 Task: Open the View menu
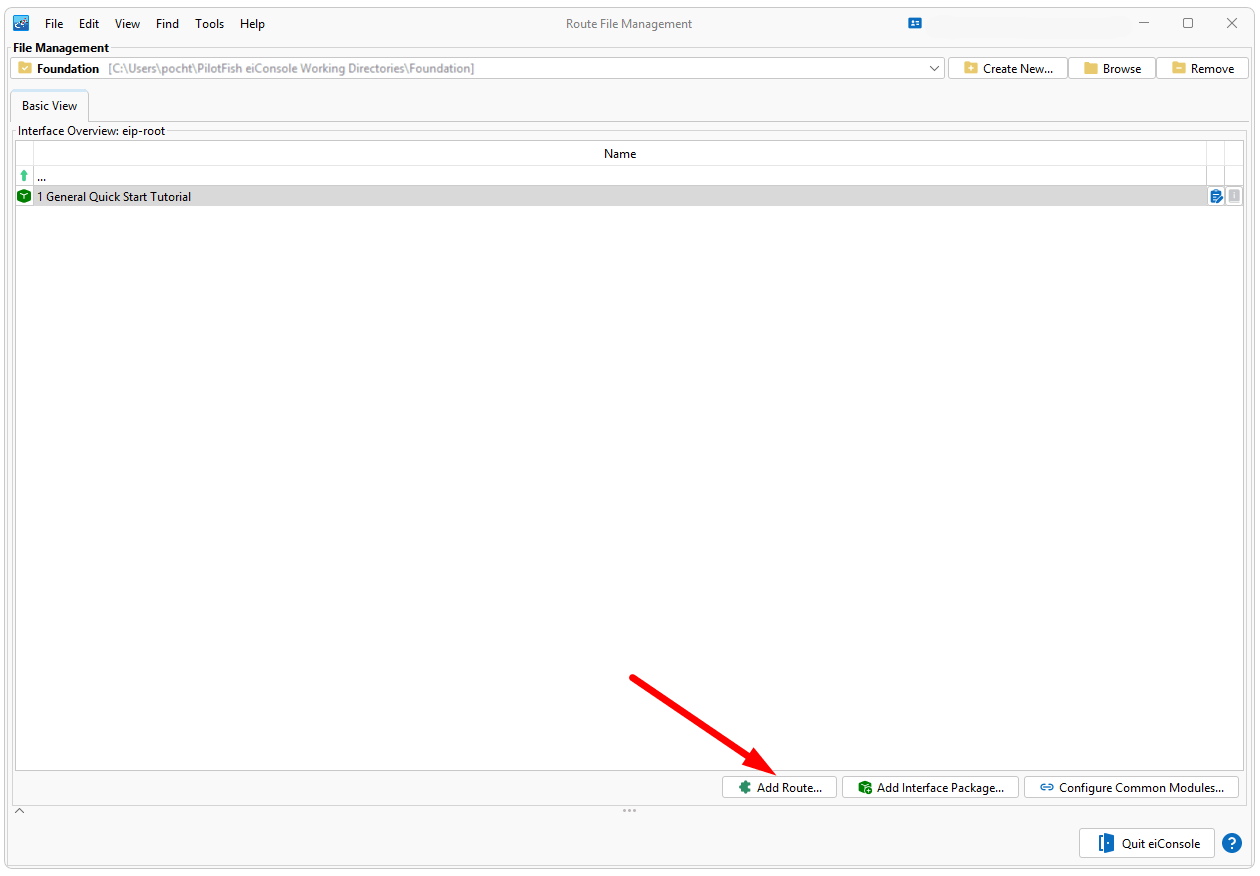127,24
